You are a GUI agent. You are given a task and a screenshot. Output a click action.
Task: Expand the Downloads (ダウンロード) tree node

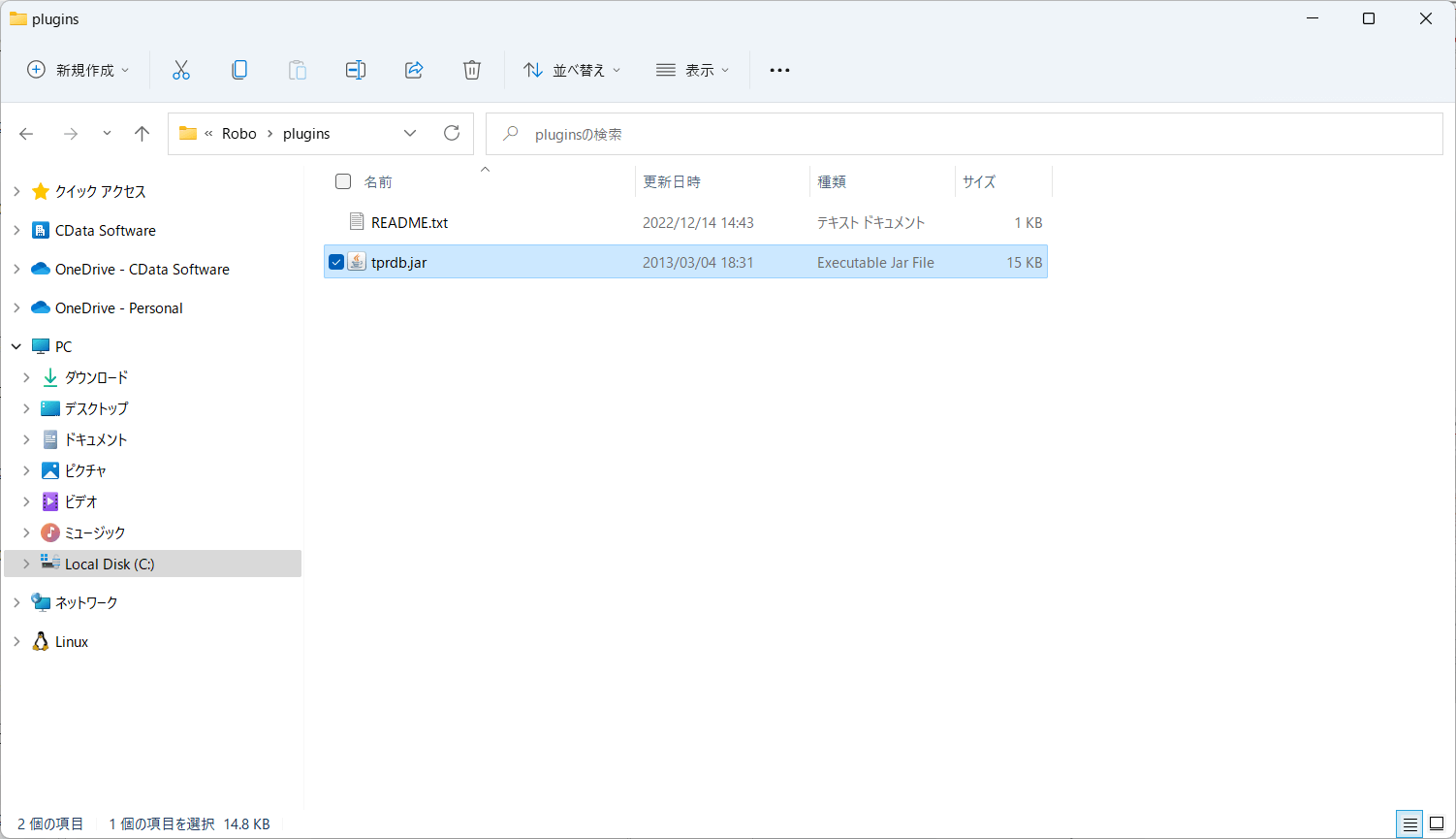pos(26,377)
